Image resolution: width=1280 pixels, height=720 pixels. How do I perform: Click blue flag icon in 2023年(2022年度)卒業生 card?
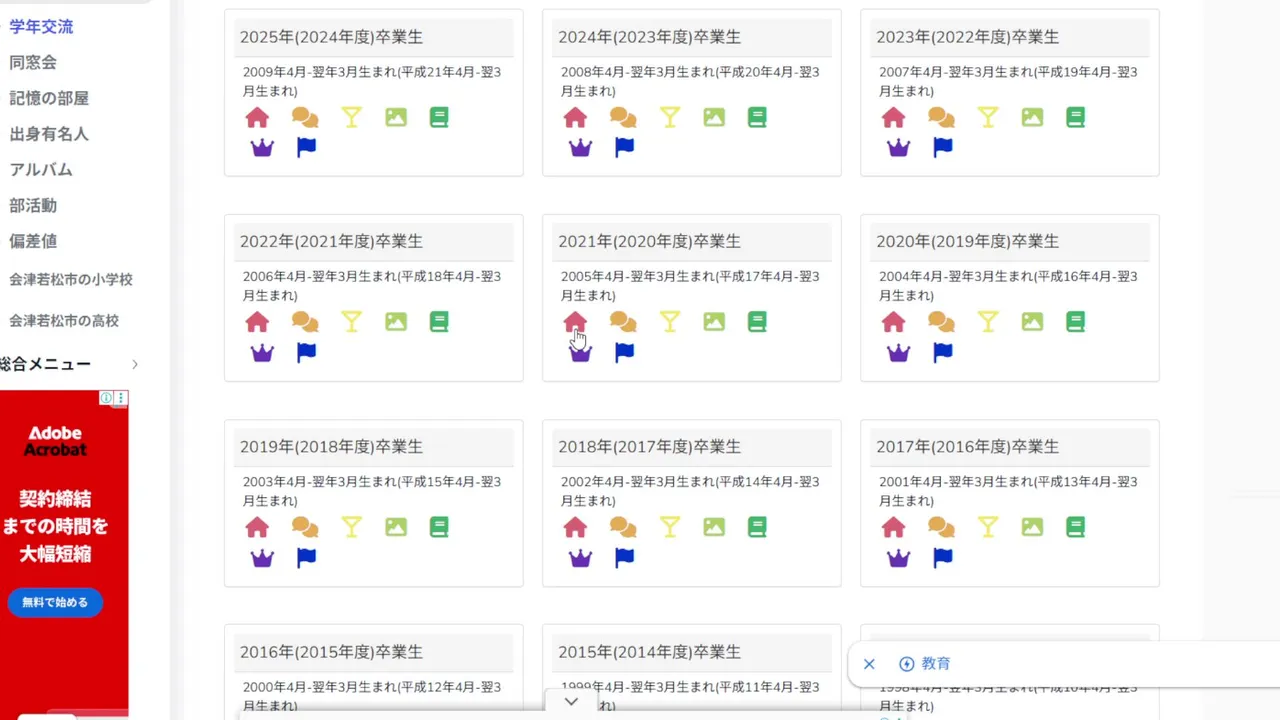click(x=942, y=148)
